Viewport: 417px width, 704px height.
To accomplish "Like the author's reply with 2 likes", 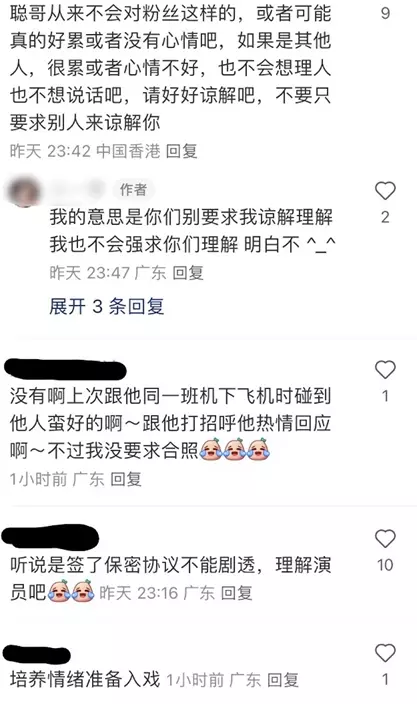I will point(385,191).
